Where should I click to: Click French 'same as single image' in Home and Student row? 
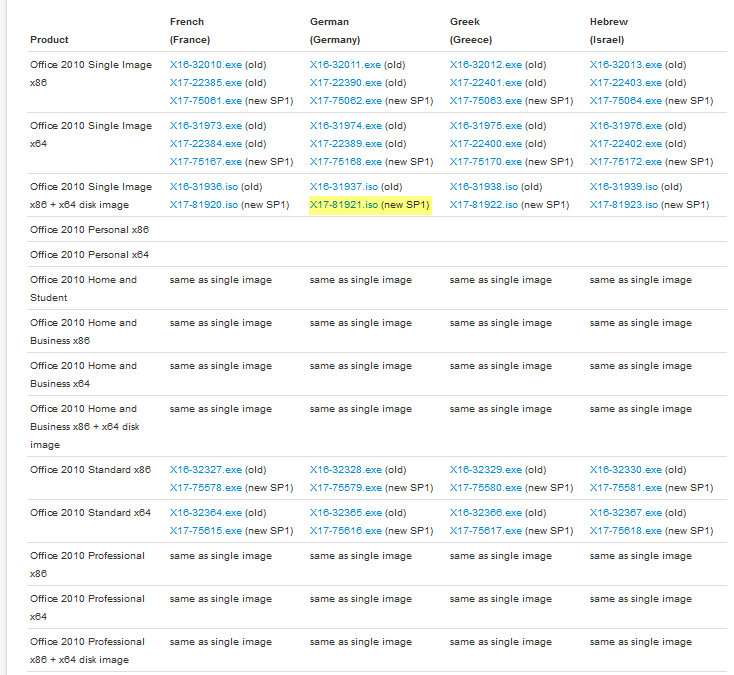220,280
